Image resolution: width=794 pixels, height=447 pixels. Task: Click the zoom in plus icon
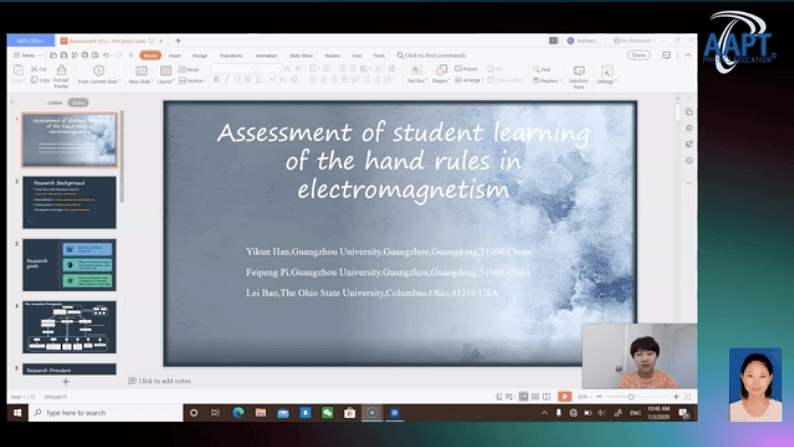(676, 396)
